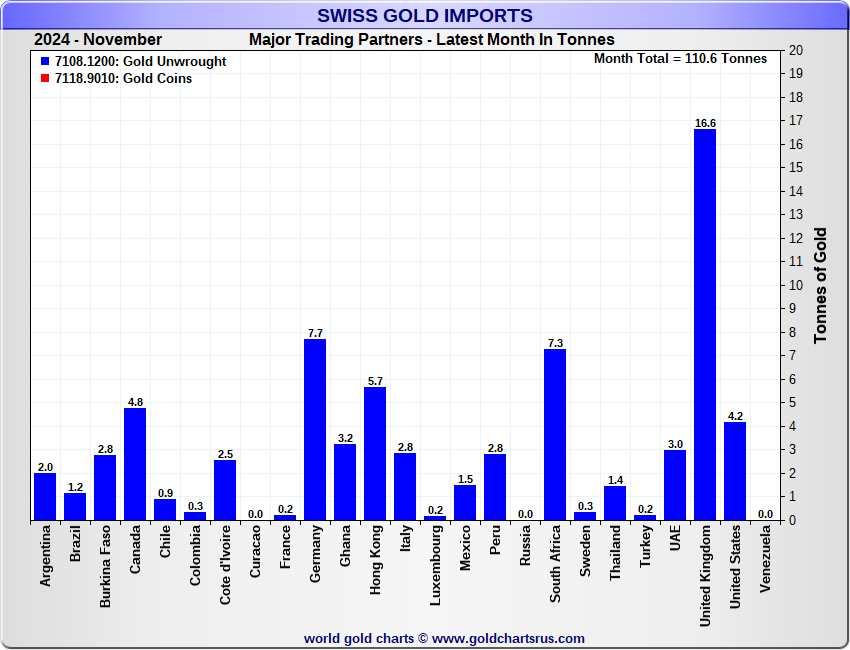Click the Tonnes of Gold axis title

(820, 285)
